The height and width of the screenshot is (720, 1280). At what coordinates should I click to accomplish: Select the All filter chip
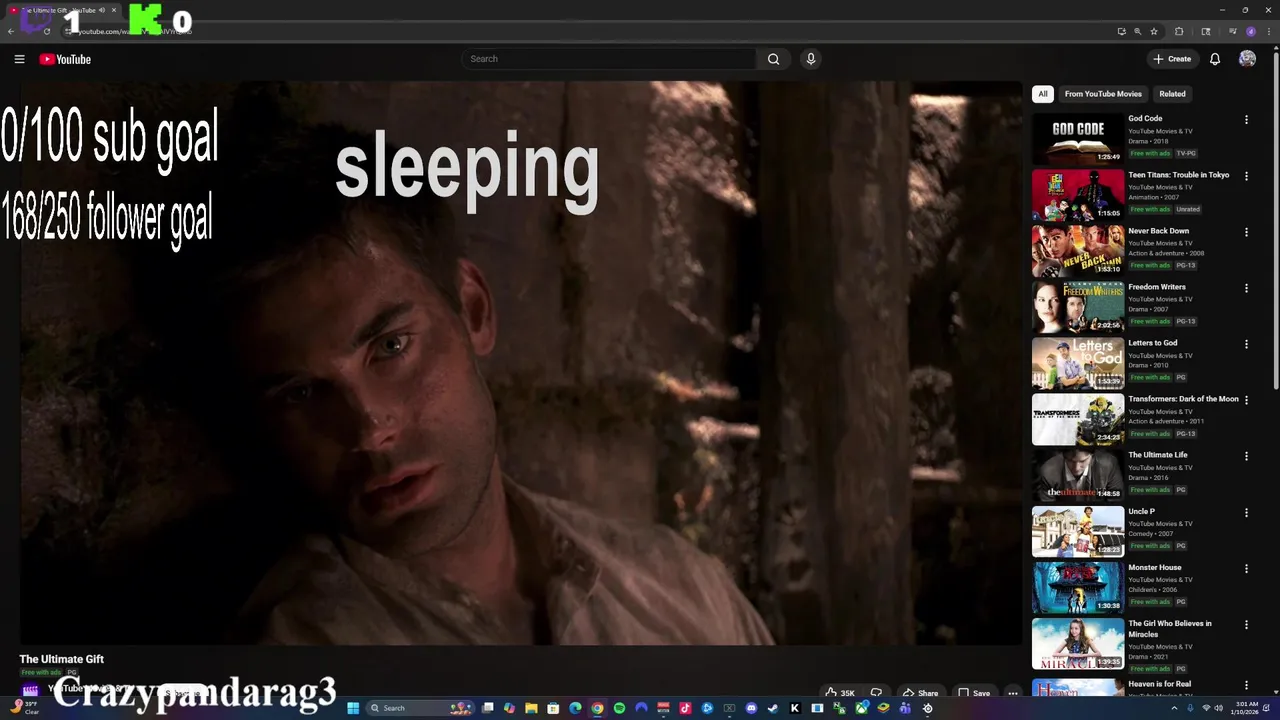[x=1043, y=94]
